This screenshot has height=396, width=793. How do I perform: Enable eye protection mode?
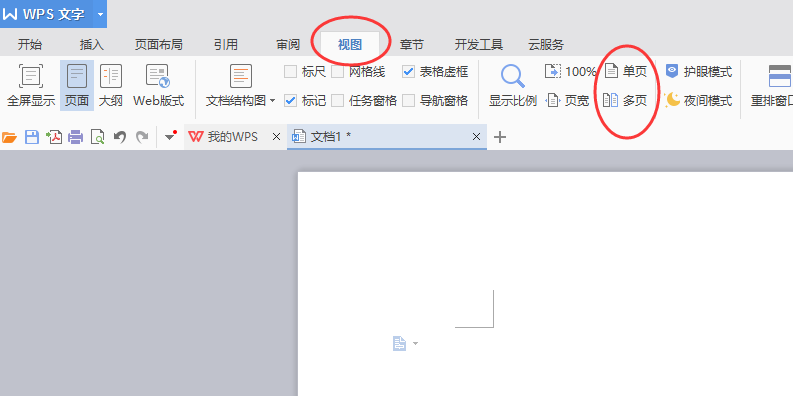pyautogui.click(x=698, y=72)
